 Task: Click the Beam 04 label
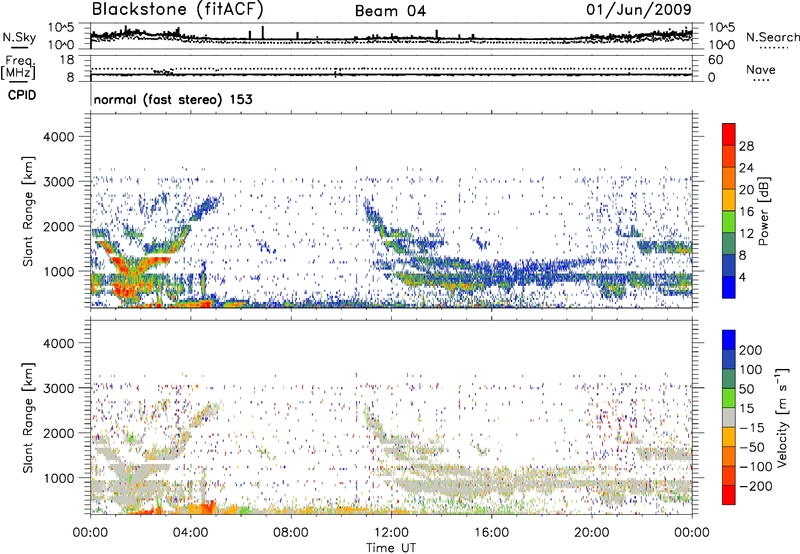pyautogui.click(x=390, y=11)
